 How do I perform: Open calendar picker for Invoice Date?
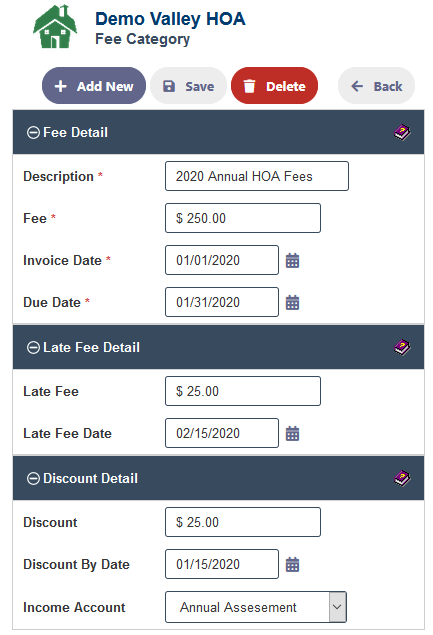(x=292, y=260)
